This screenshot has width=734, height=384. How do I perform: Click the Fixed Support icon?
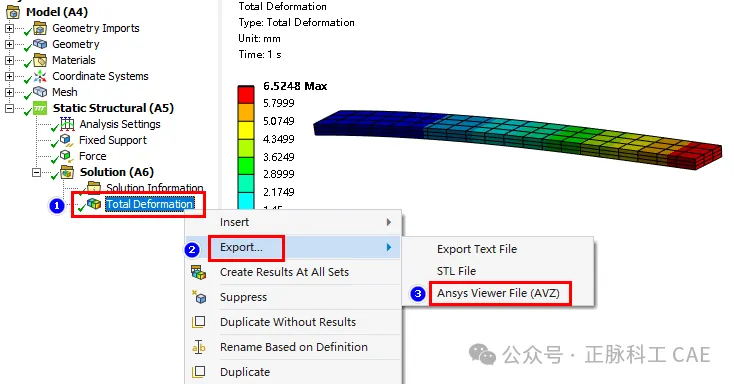point(66,140)
